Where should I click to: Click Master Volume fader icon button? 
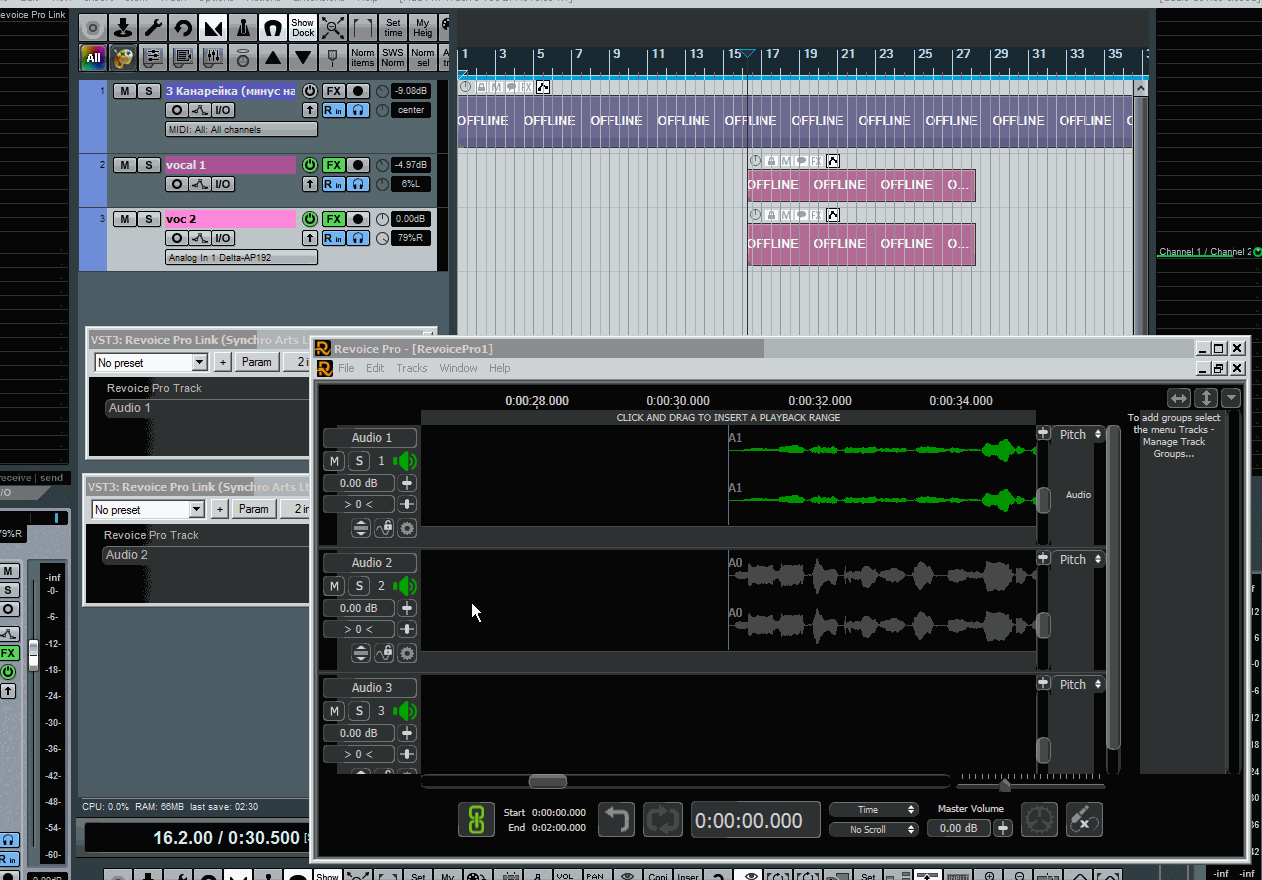tap(1003, 828)
